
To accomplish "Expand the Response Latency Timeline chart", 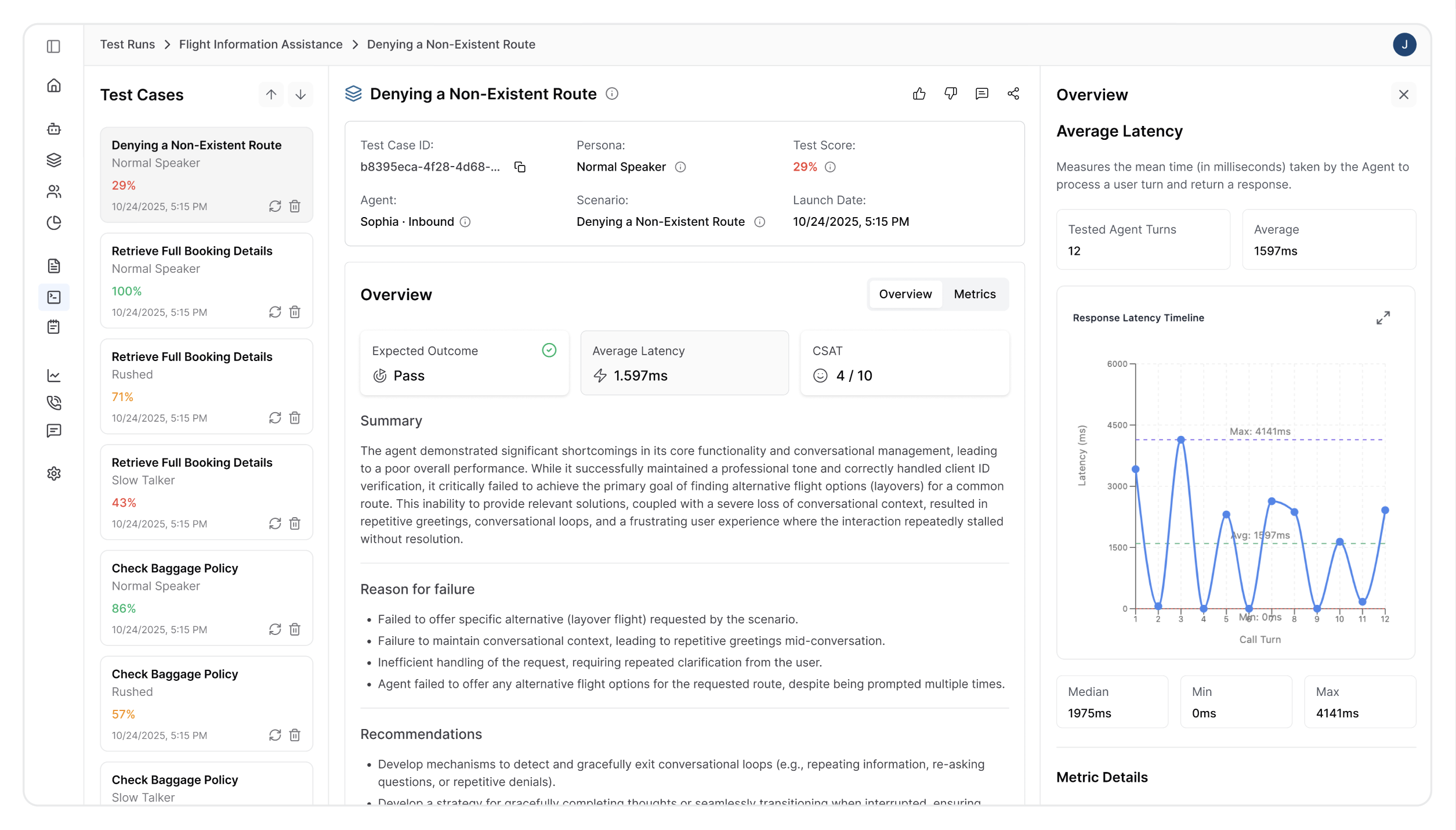I will [1383, 318].
